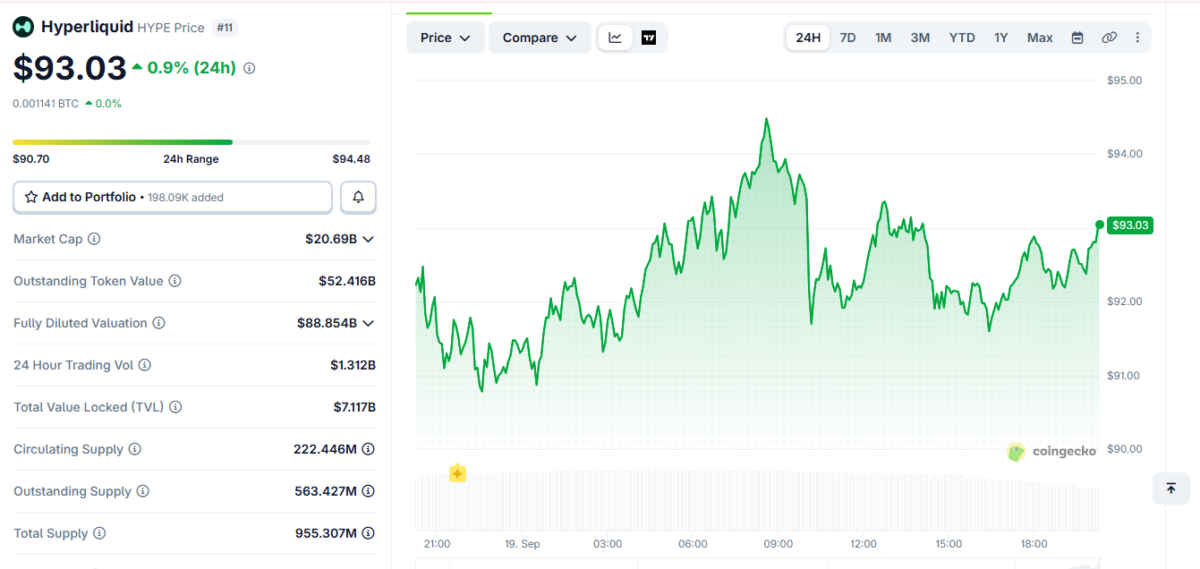Image resolution: width=1200 pixels, height=569 pixels.
Task: Open the three-dot chart options menu
Action: tap(1137, 38)
